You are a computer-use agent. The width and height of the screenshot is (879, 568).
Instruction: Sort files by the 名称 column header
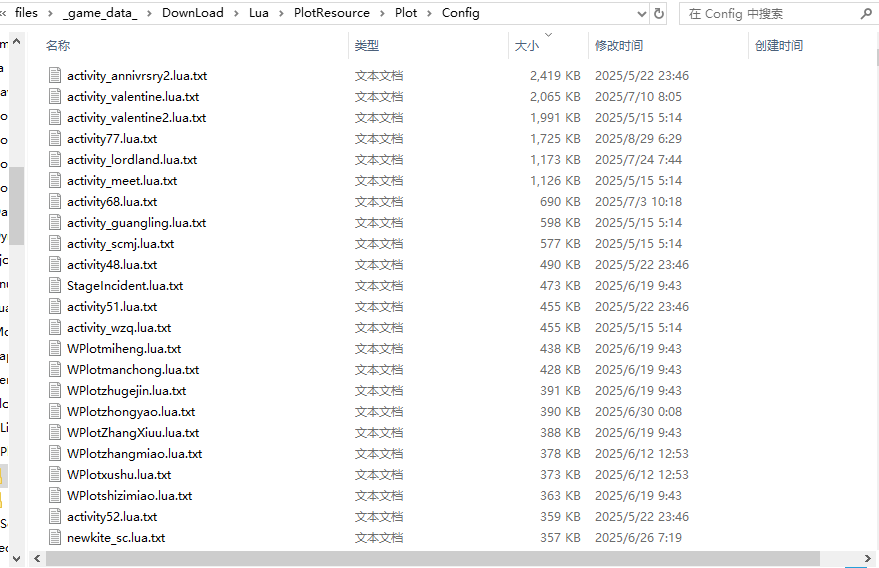(x=58, y=46)
